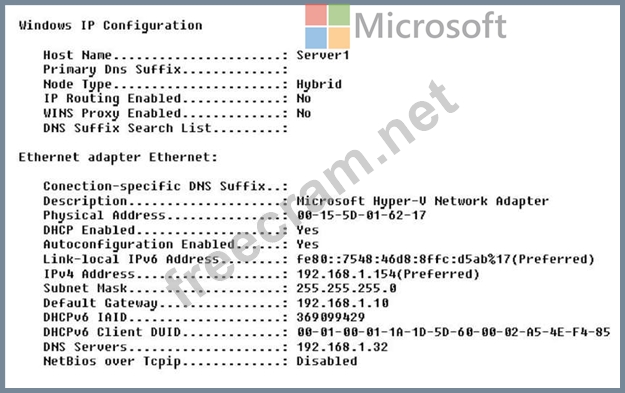
Task: Click the Physical Address 00-15-5D-01-62-17
Action: 362,216
